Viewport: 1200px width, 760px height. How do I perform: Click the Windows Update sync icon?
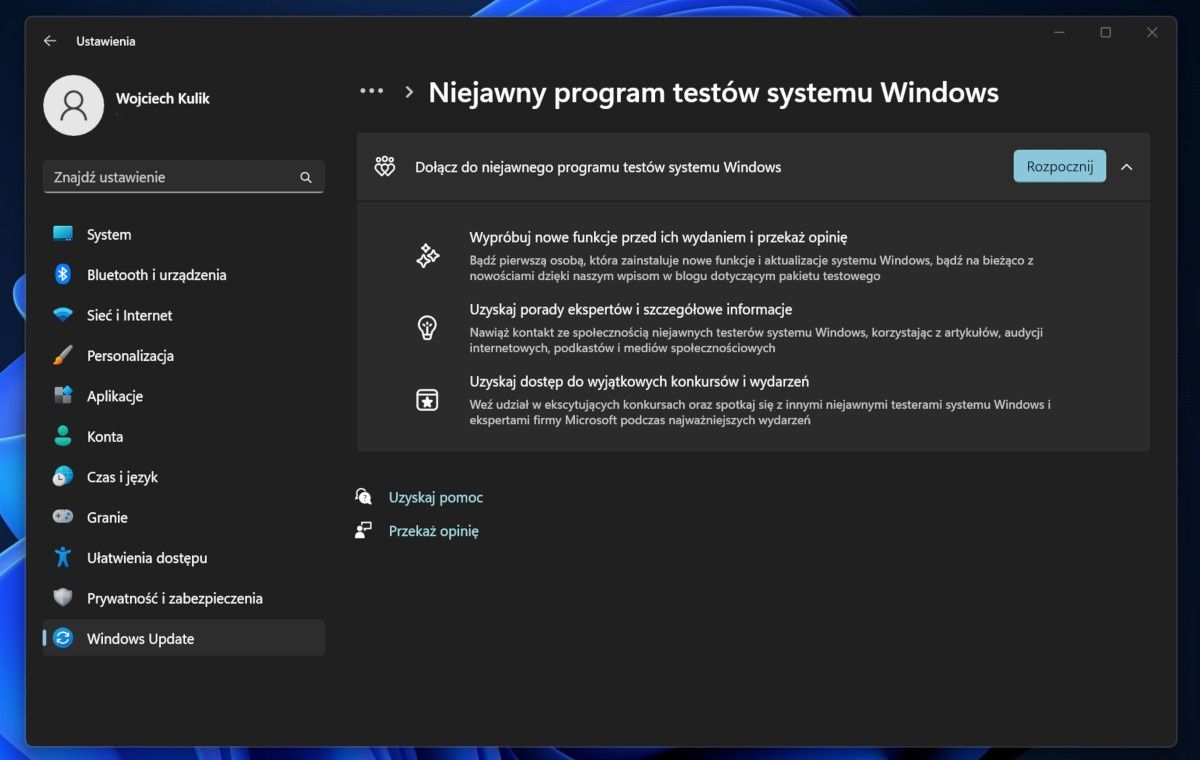pyautogui.click(x=63, y=639)
